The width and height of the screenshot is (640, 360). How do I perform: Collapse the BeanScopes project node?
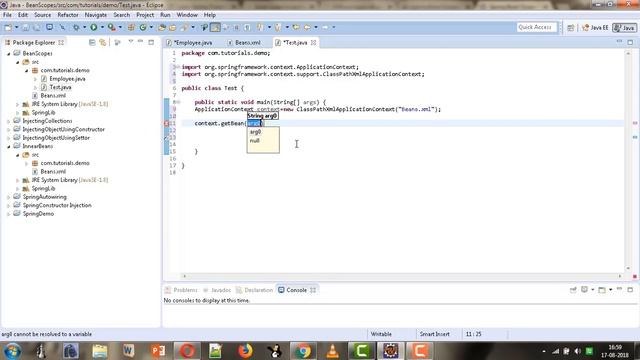(9, 53)
